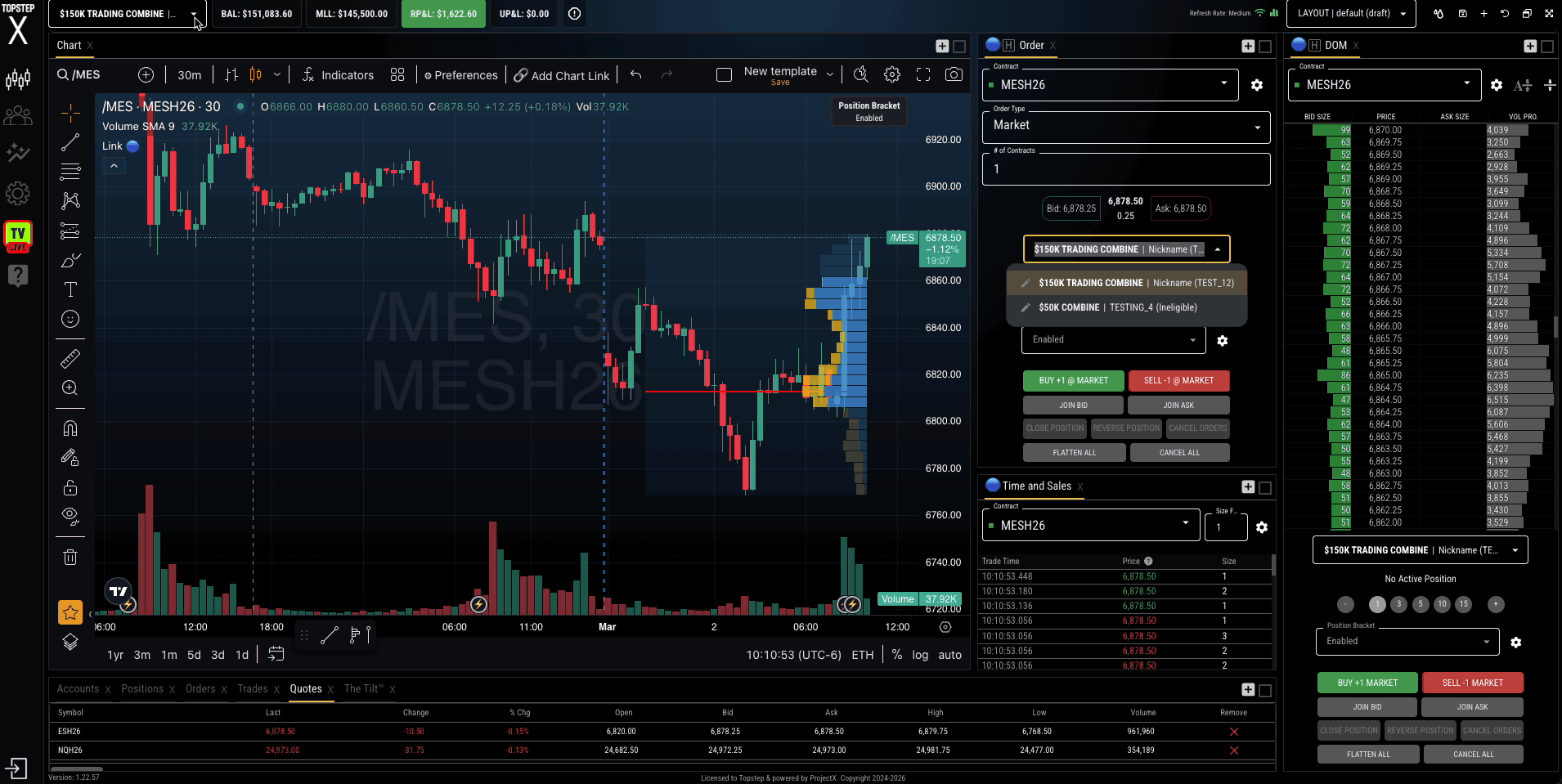Image resolution: width=1562 pixels, height=784 pixels.
Task: Select $50K COMBINE account option
Action: coord(1117,307)
